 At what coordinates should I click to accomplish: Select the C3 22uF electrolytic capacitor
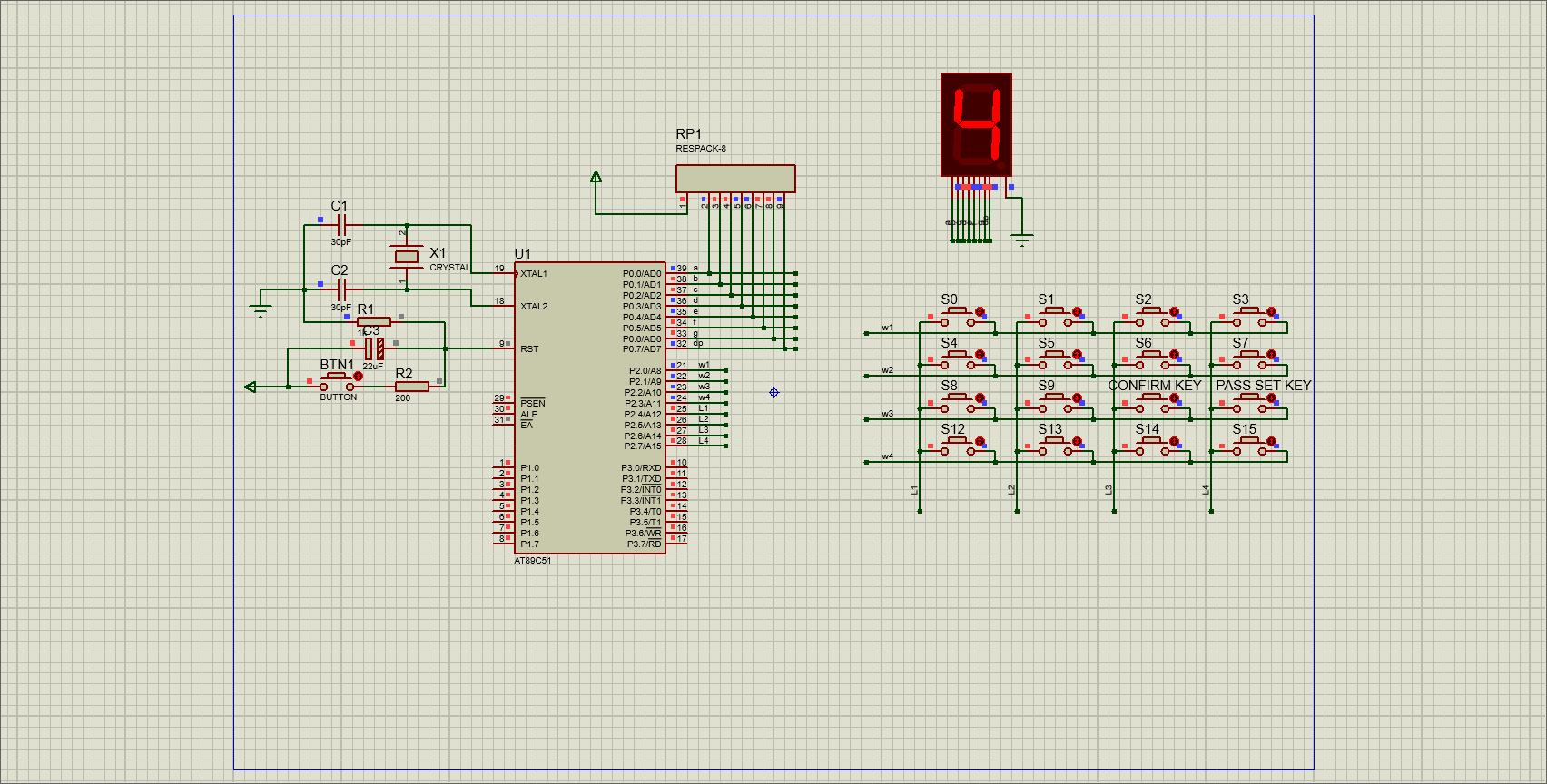point(374,348)
